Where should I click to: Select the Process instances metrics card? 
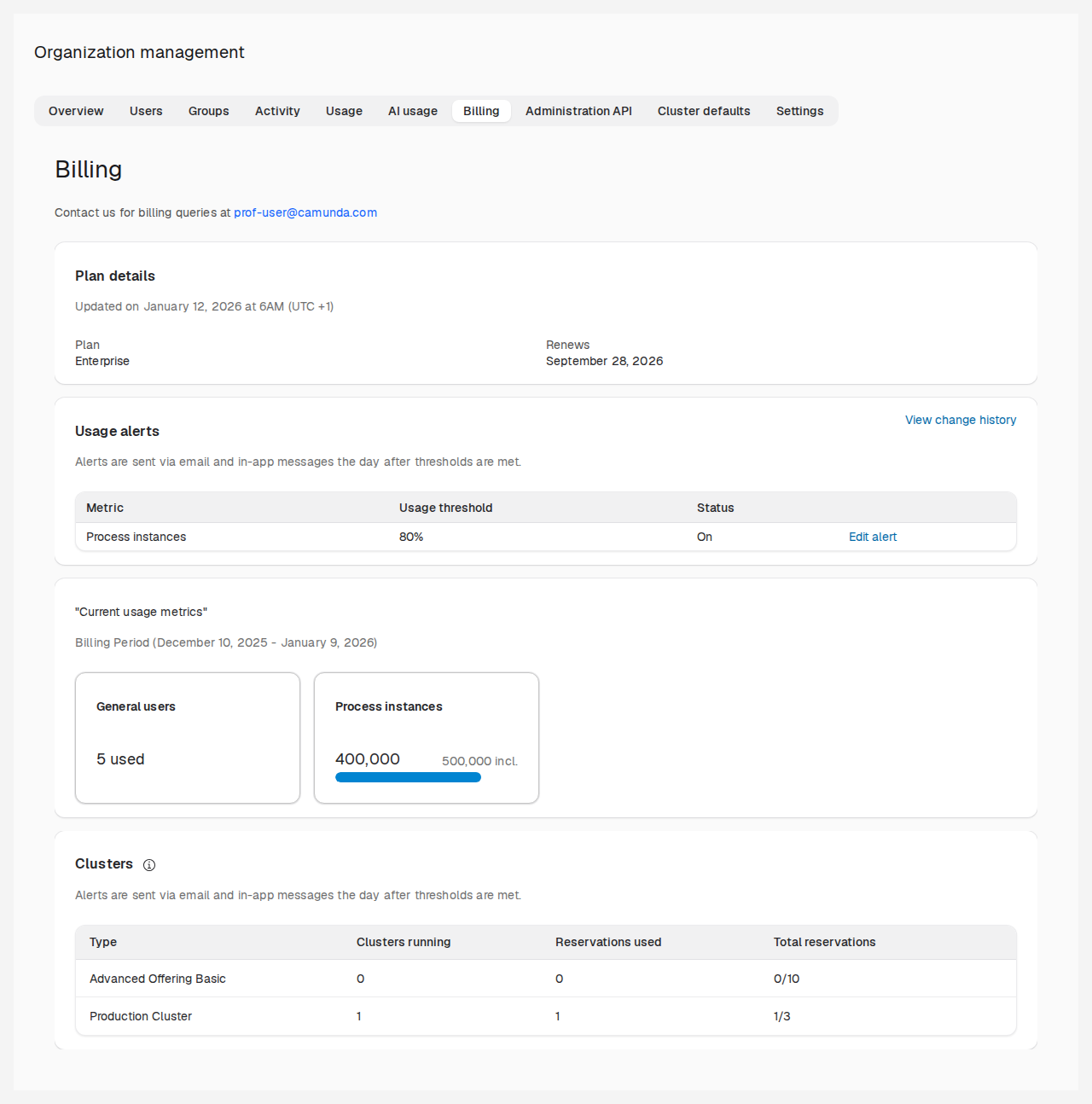427,738
